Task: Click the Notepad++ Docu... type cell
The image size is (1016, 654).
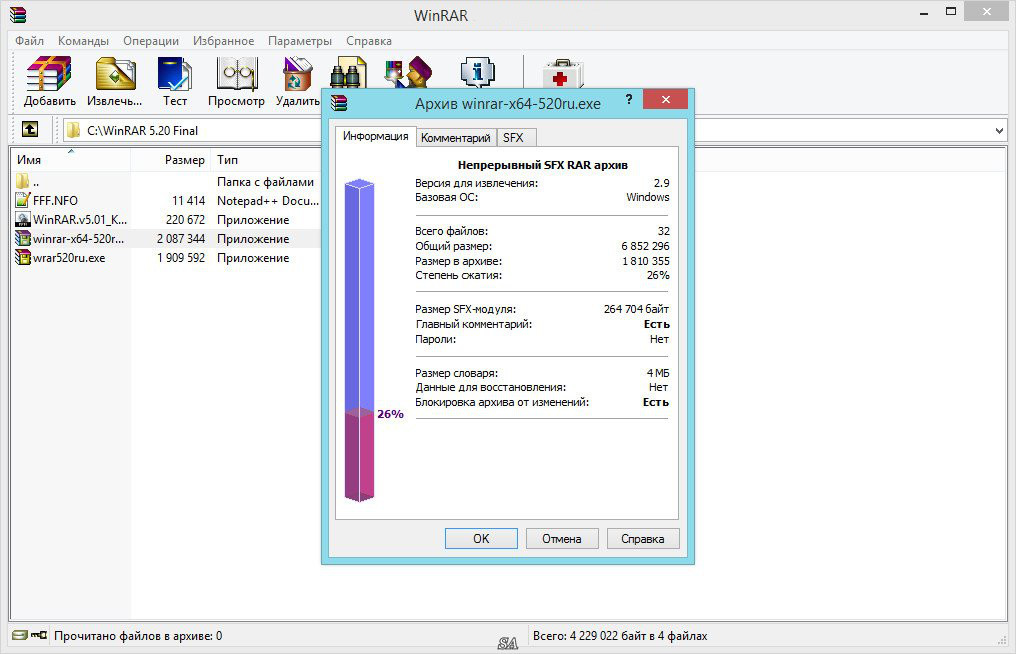Action: [x=268, y=201]
